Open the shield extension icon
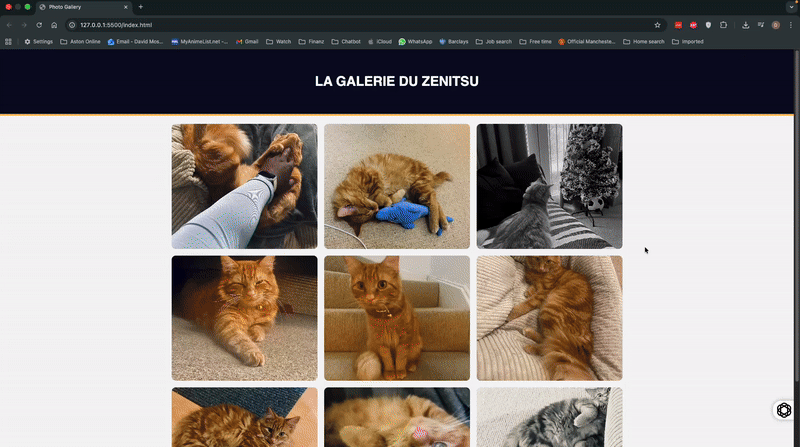Image resolution: width=800 pixels, height=447 pixels. [708, 25]
